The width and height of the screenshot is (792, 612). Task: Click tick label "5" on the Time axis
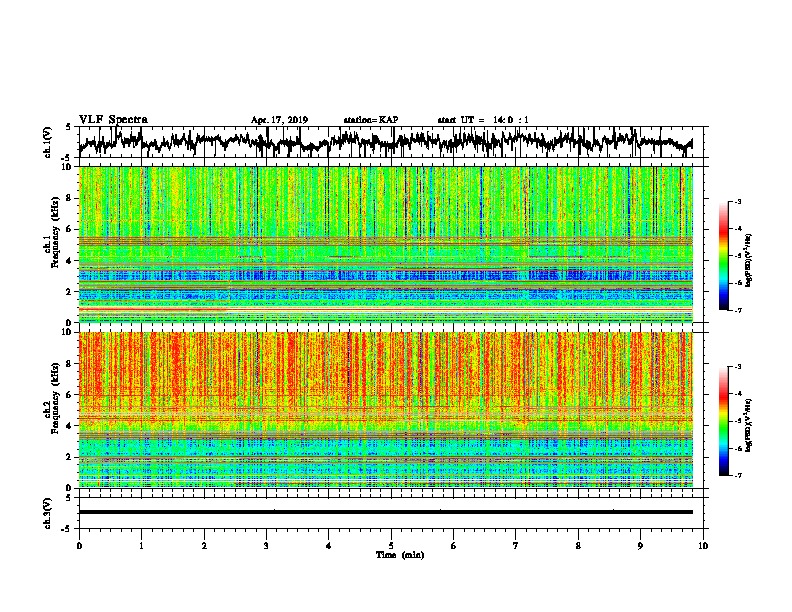tap(391, 546)
